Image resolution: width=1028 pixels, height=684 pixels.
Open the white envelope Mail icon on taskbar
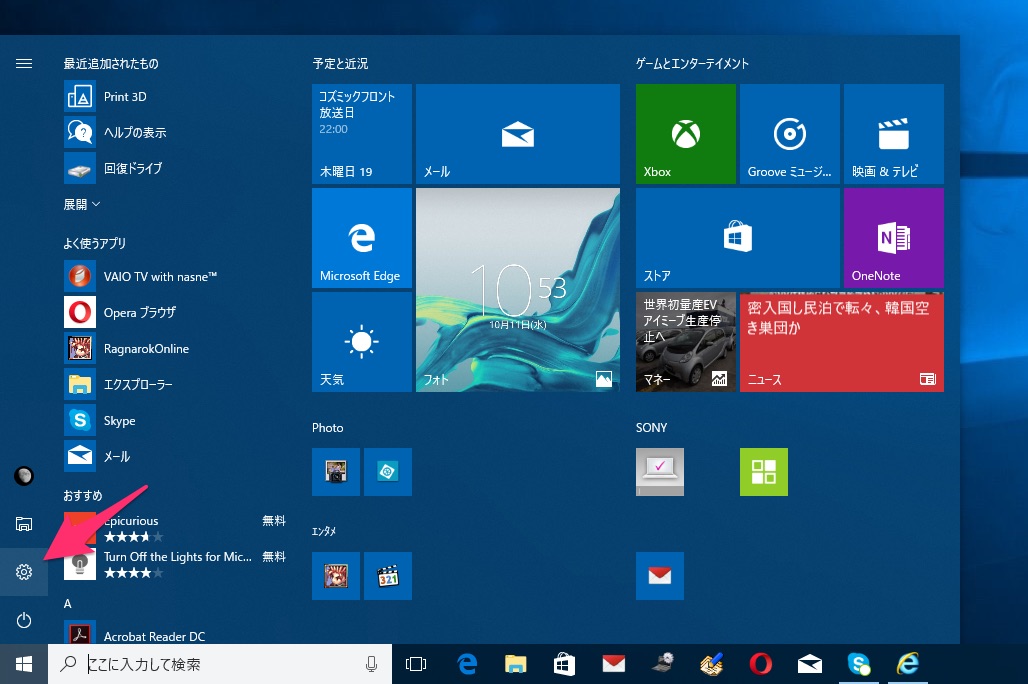point(810,664)
